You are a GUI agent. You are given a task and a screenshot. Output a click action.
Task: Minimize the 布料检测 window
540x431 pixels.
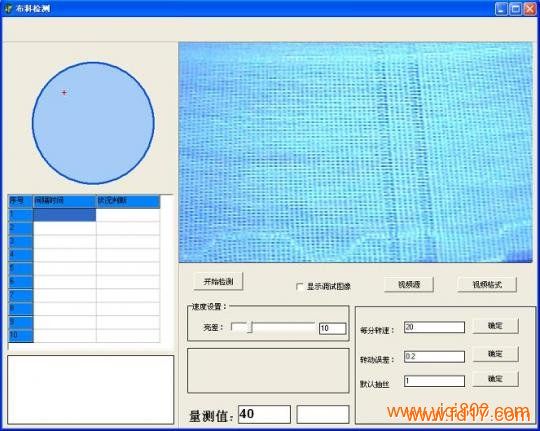(x=501, y=9)
